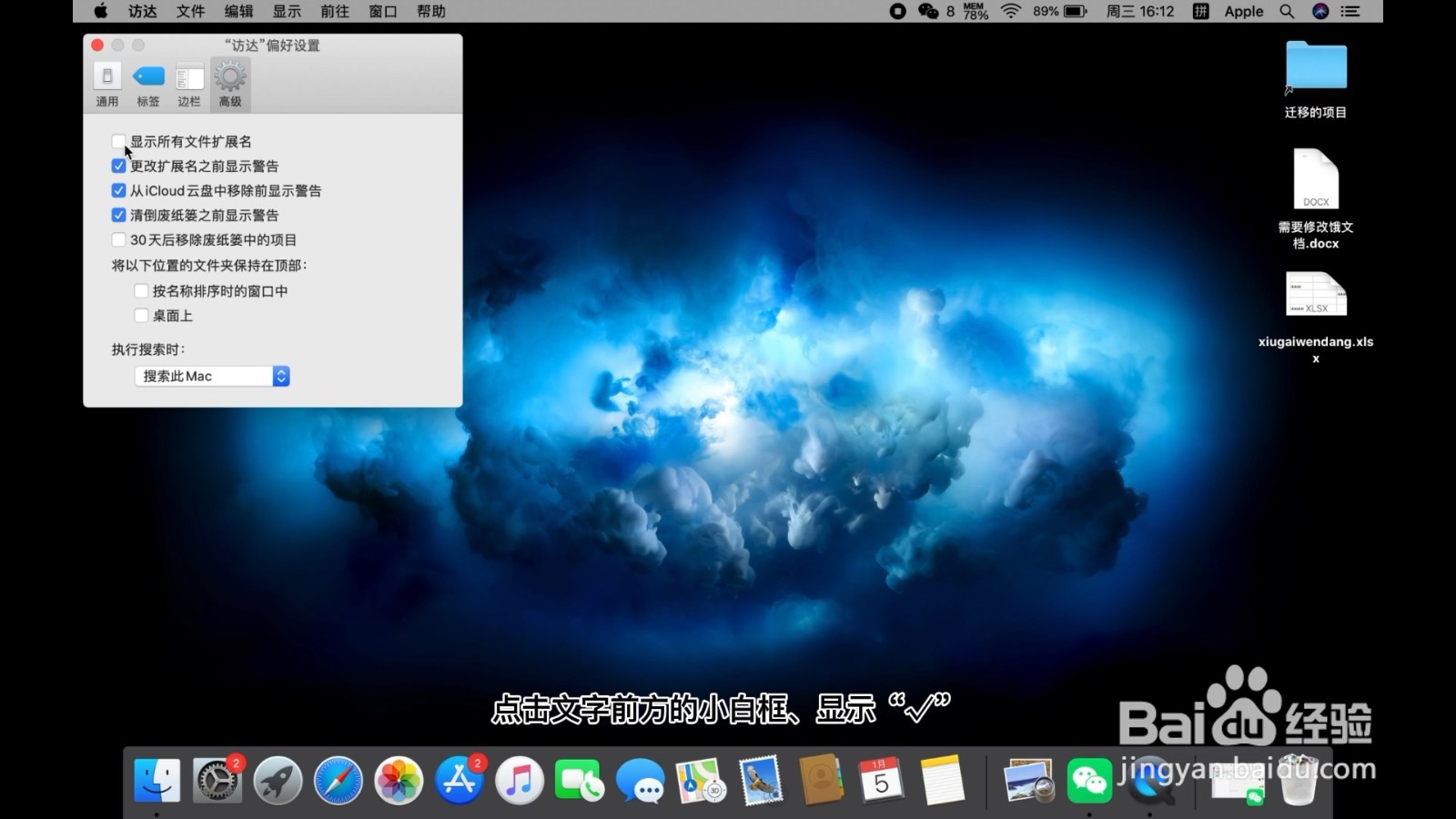Open the 通用 (General) preferences tab
The image size is (1456, 819).
(107, 85)
